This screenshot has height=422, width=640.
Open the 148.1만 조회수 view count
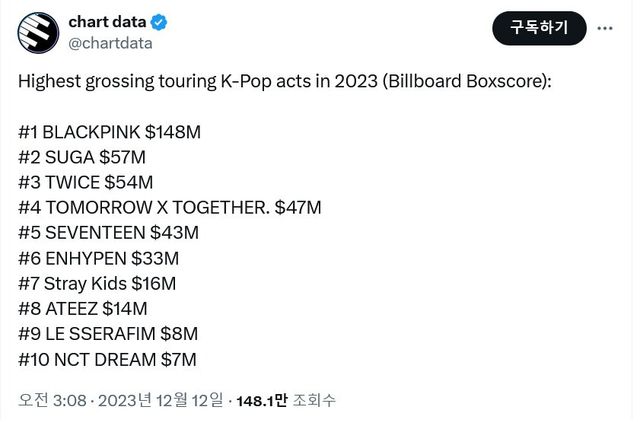pos(285,400)
